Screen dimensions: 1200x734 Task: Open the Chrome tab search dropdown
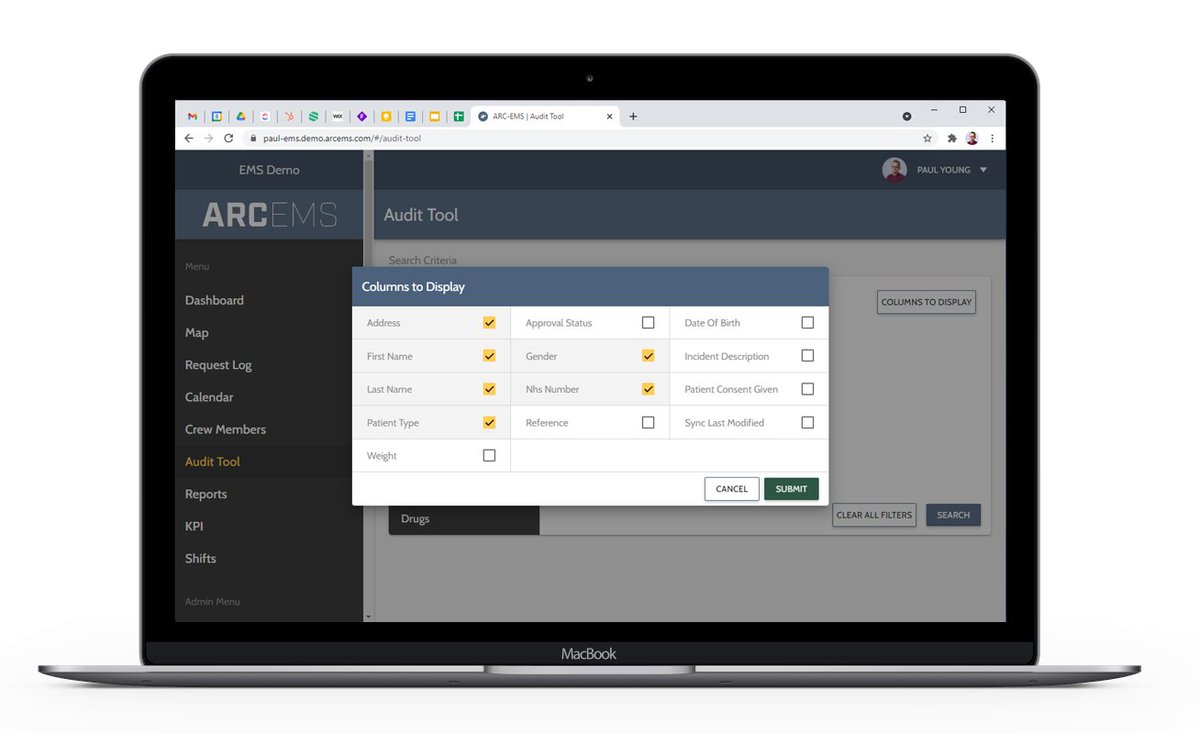click(907, 116)
